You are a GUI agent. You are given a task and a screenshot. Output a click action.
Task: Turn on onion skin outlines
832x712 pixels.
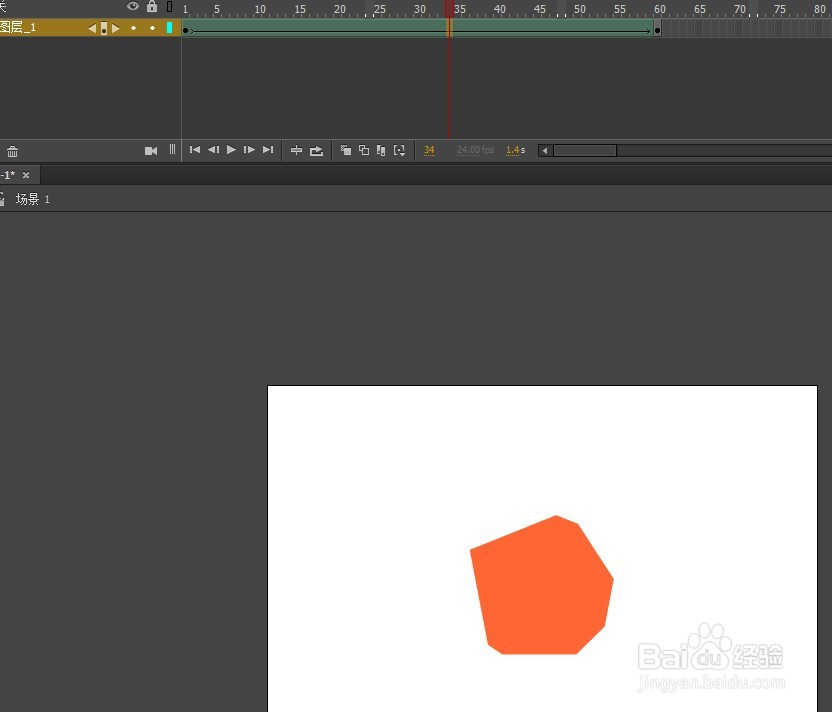click(x=363, y=150)
